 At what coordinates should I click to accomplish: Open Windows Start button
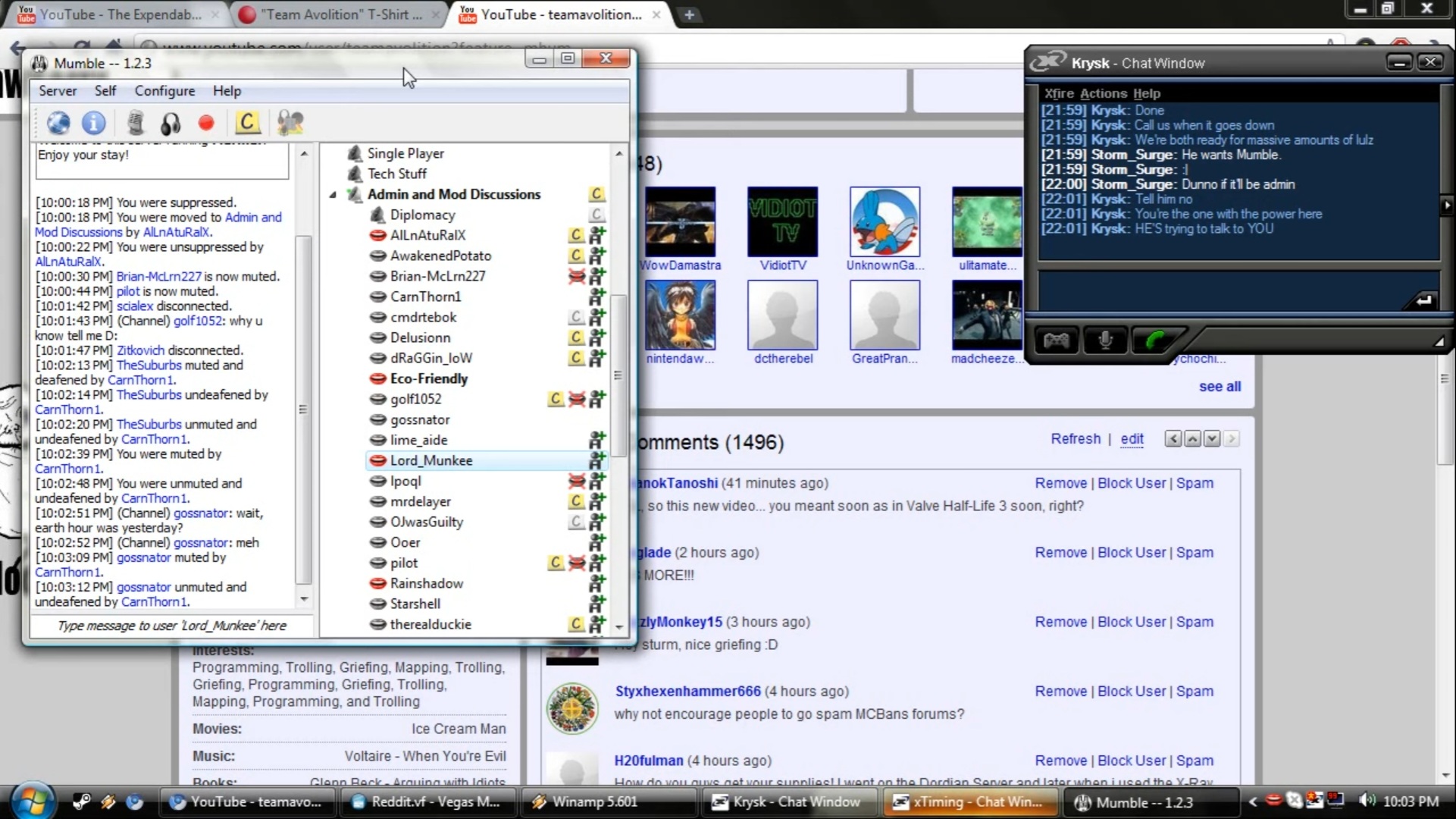click(32, 801)
